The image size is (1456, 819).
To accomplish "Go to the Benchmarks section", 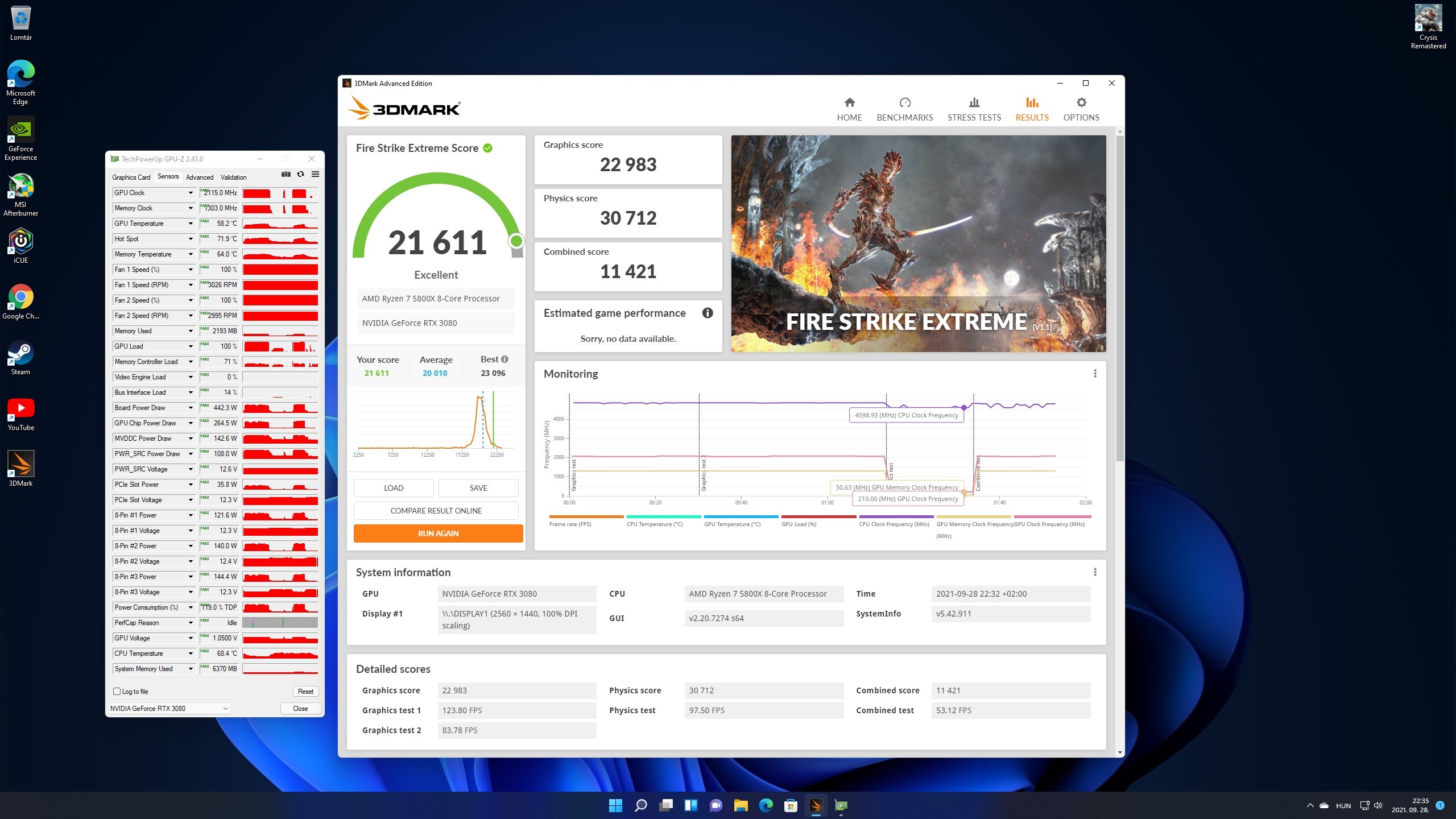I will pos(904,109).
